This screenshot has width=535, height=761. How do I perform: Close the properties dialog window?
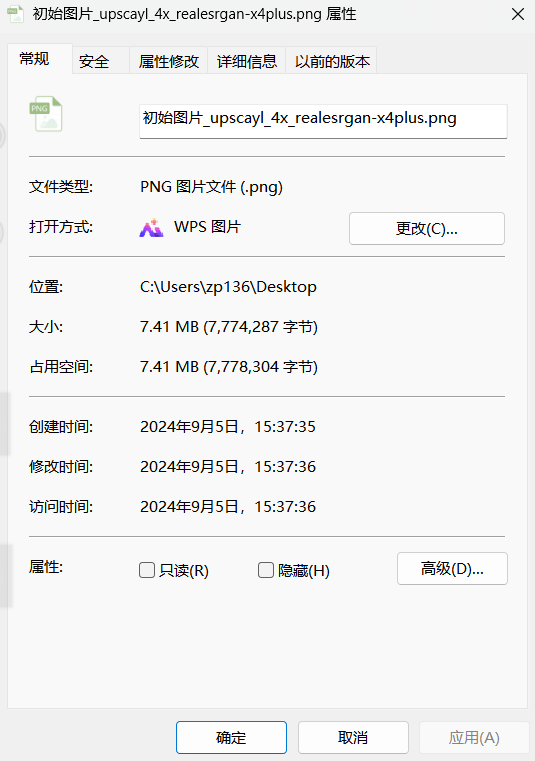518,14
